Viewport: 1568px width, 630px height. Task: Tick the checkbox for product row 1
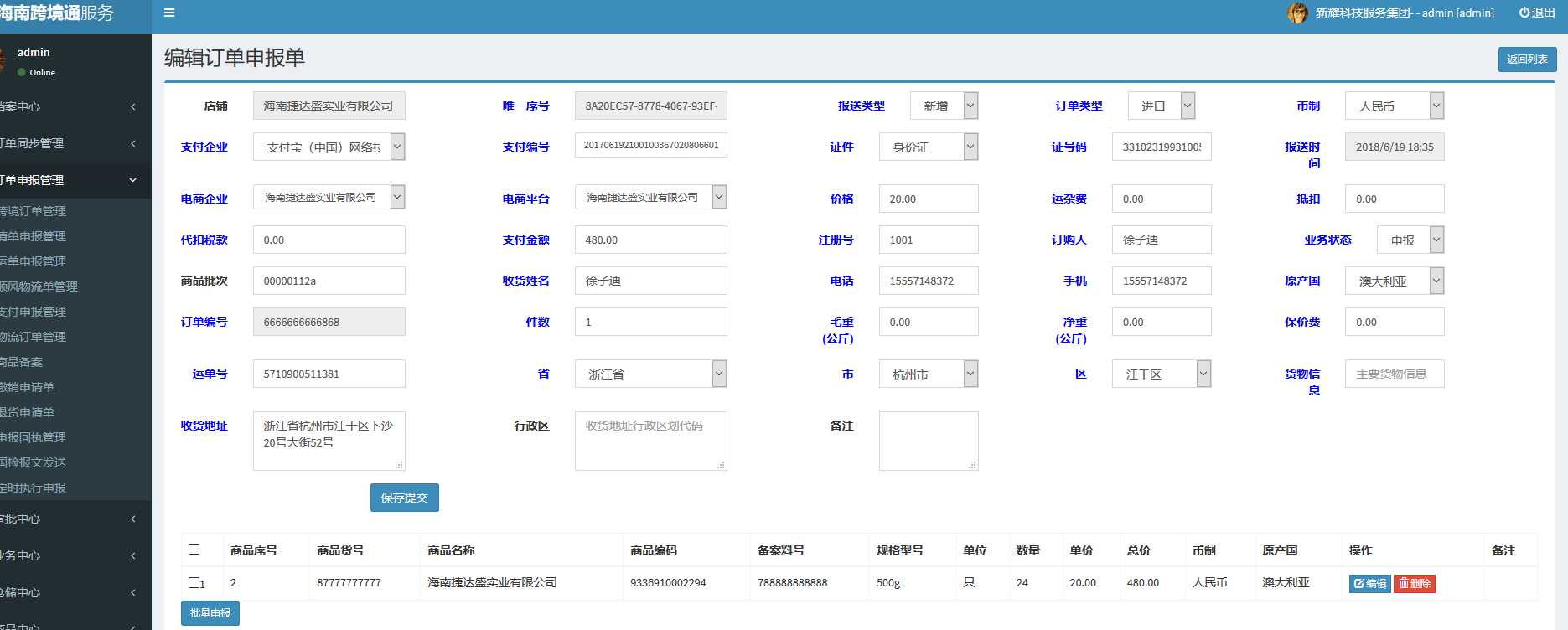click(x=194, y=582)
